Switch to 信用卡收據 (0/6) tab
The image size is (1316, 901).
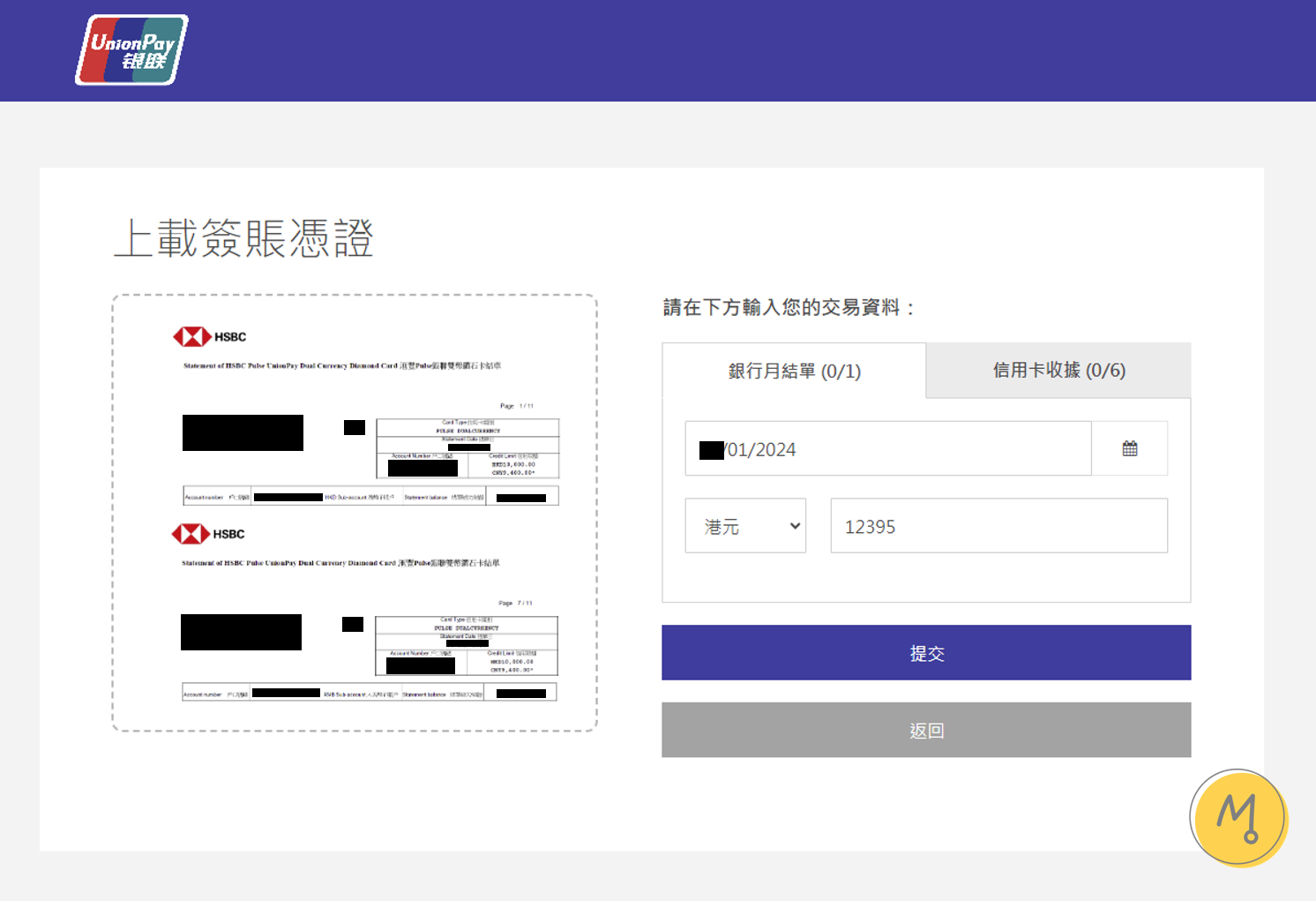tap(1058, 371)
